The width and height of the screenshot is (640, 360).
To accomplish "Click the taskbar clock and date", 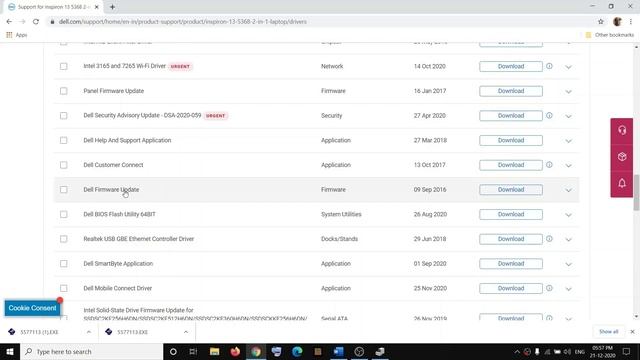I will pos(602,351).
